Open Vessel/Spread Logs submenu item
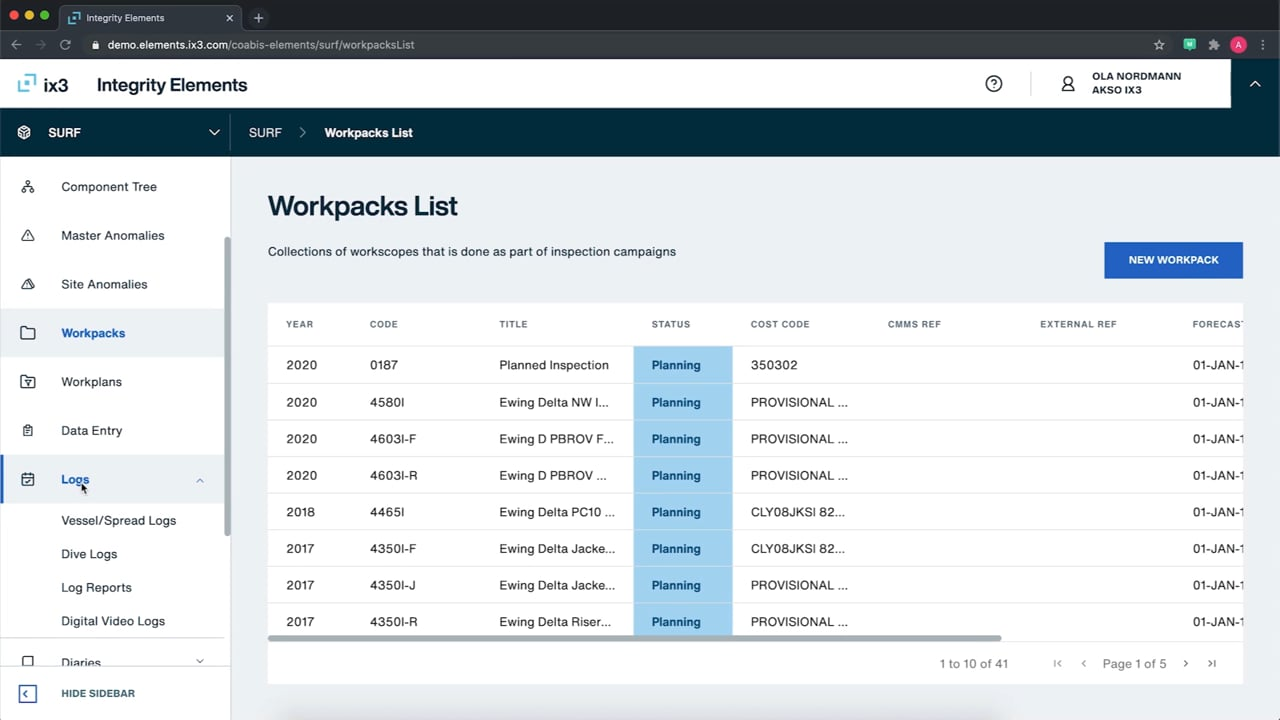The width and height of the screenshot is (1280, 720). 118,521
